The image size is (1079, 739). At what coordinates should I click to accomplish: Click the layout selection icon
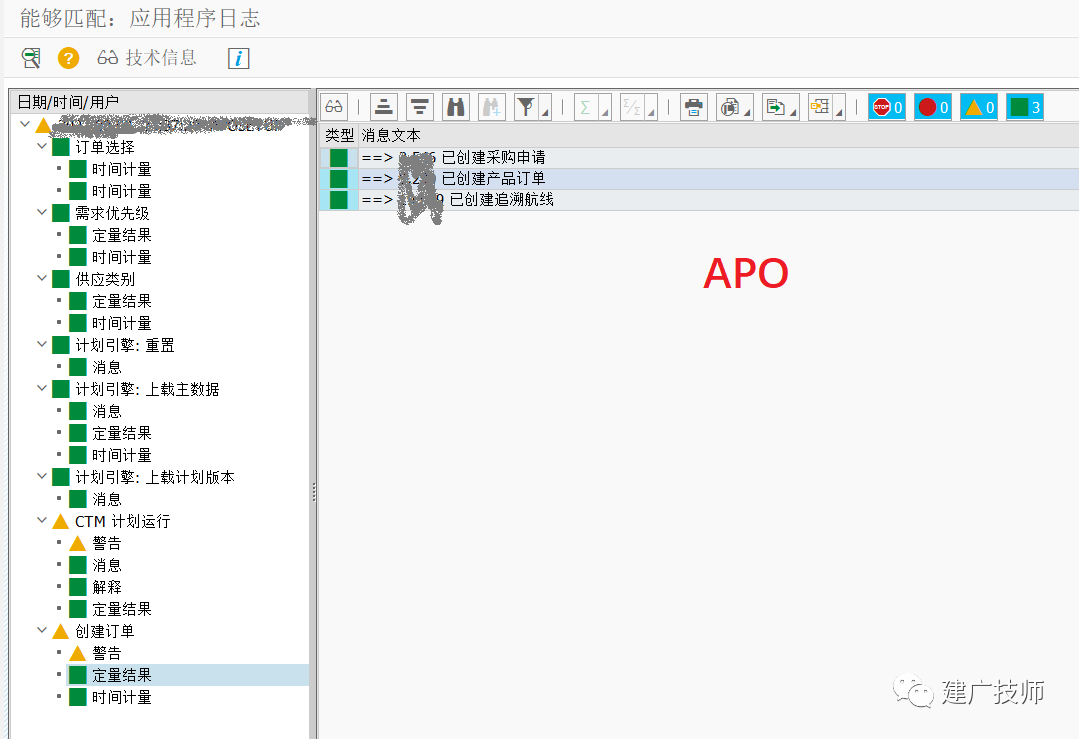click(820, 107)
